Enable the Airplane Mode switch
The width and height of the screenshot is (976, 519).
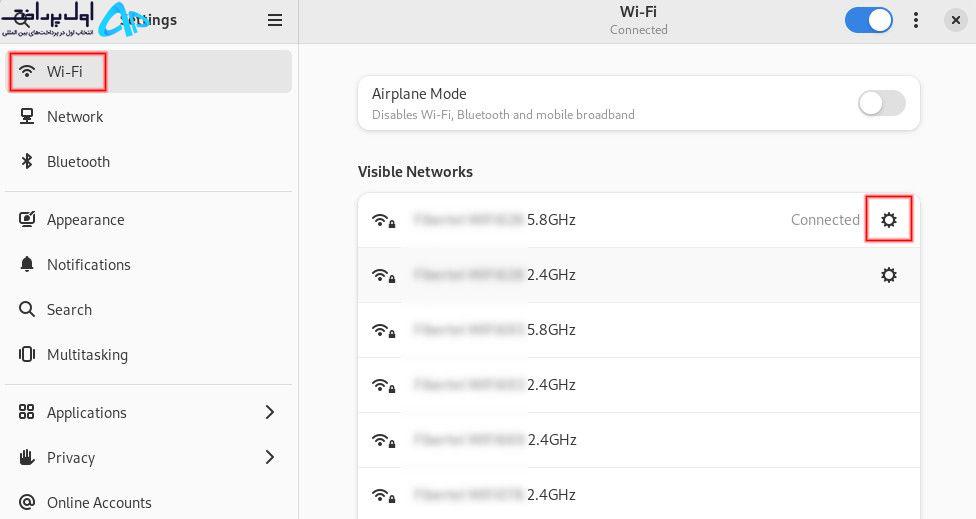[881, 103]
